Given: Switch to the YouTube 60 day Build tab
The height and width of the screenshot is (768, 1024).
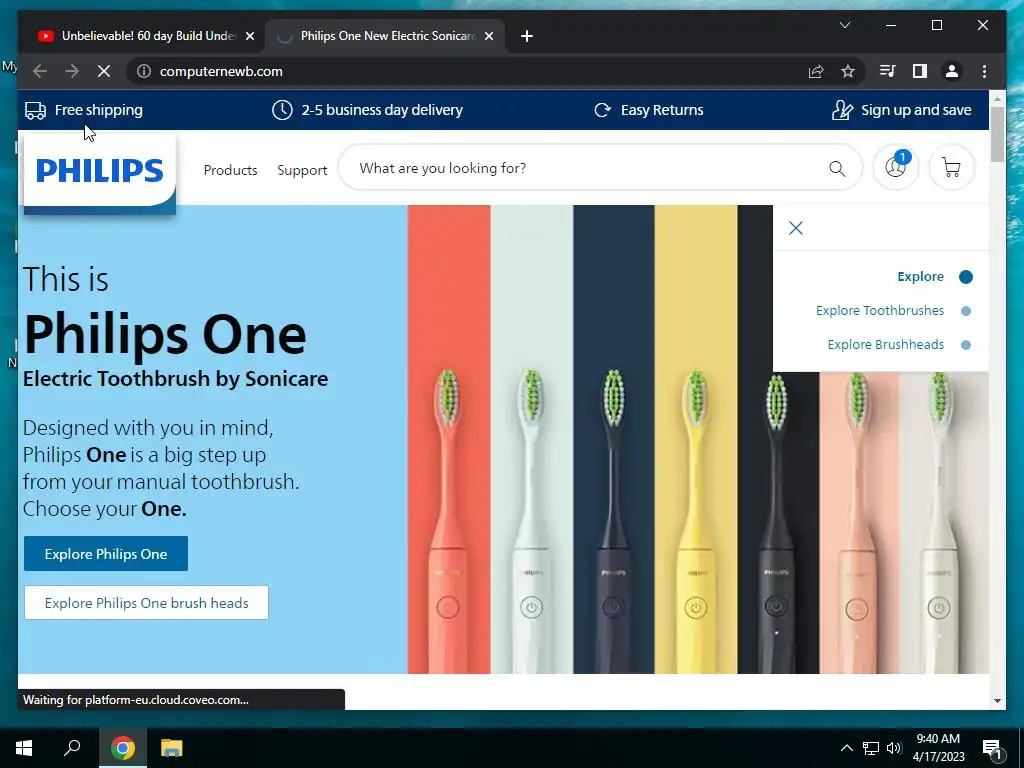Looking at the screenshot, I should click(144, 36).
